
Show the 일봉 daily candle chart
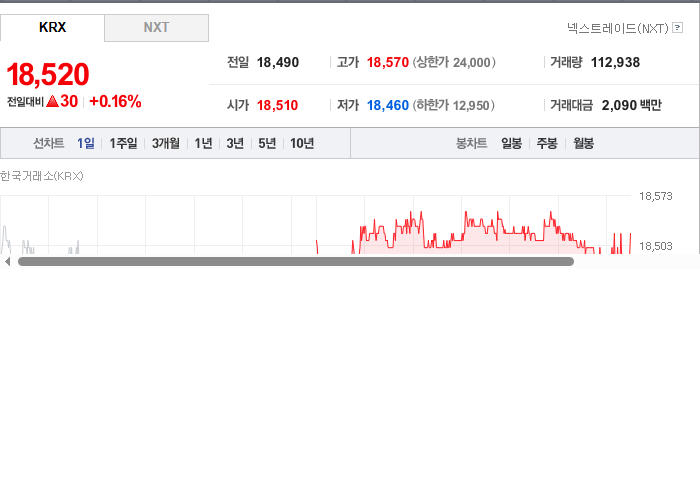pos(511,143)
